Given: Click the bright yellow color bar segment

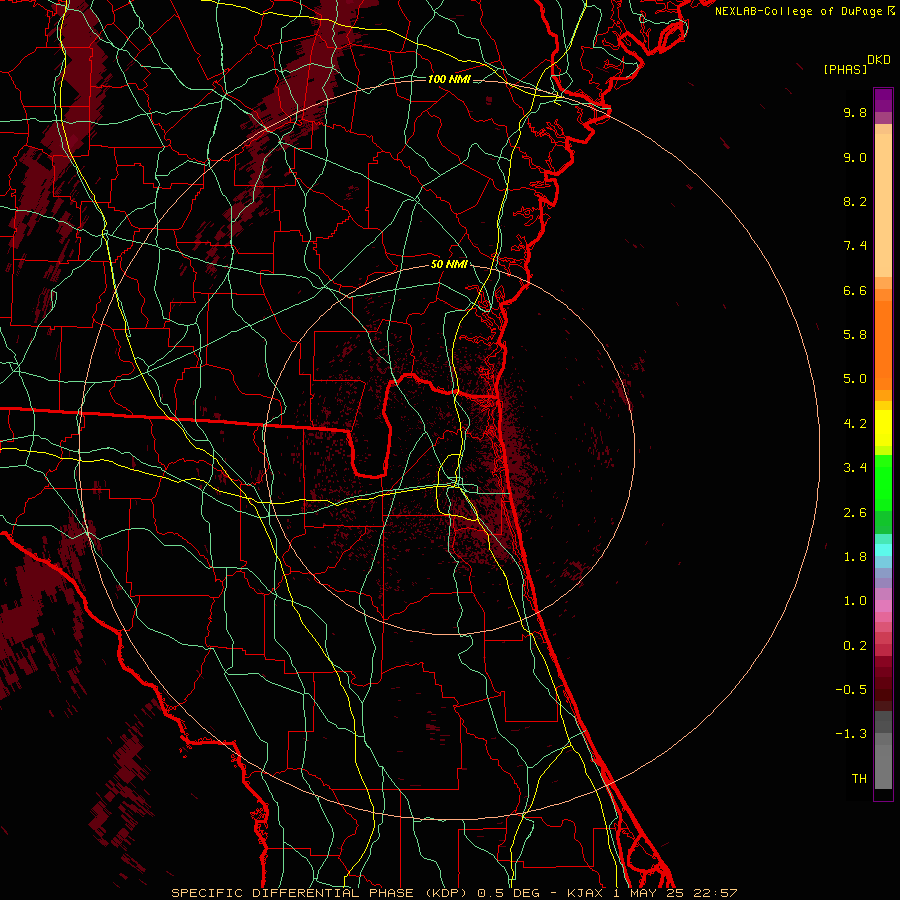Looking at the screenshot, I should pyautogui.click(x=883, y=428).
